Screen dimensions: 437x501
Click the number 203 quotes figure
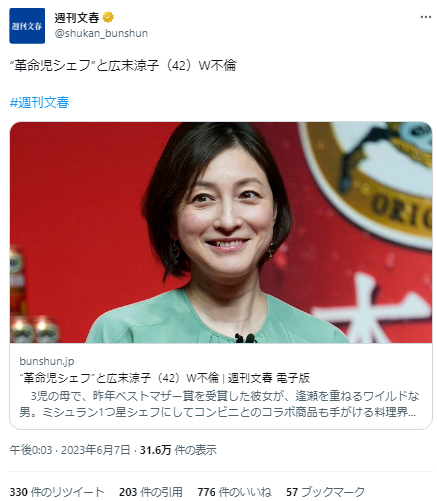pyautogui.click(x=128, y=492)
